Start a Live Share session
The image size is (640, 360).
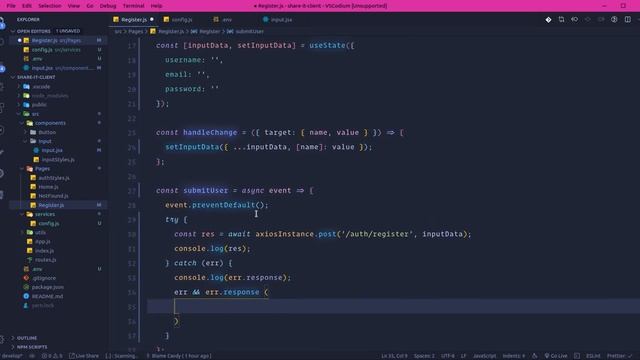(x=84, y=356)
